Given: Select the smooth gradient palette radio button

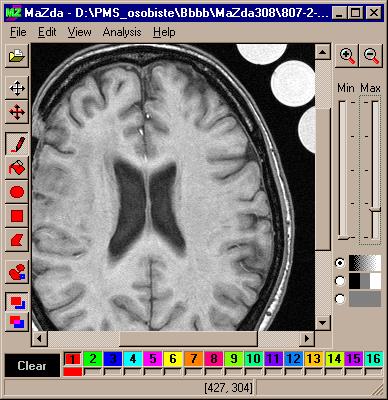Looking at the screenshot, I should (x=340, y=263).
